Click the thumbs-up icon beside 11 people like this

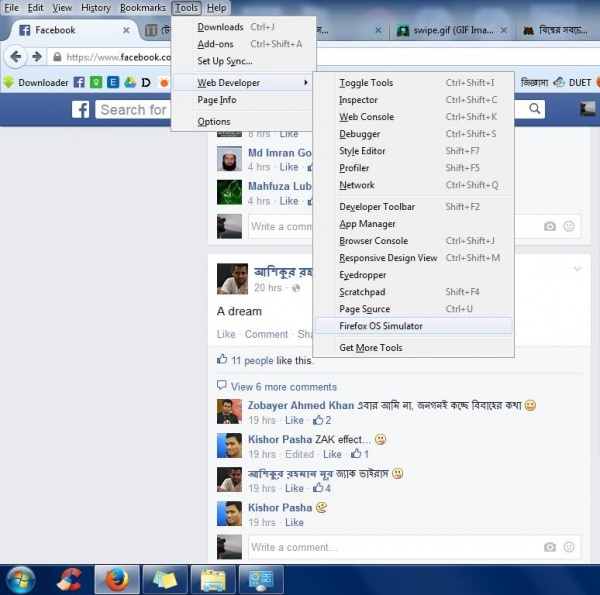pyautogui.click(x=222, y=359)
